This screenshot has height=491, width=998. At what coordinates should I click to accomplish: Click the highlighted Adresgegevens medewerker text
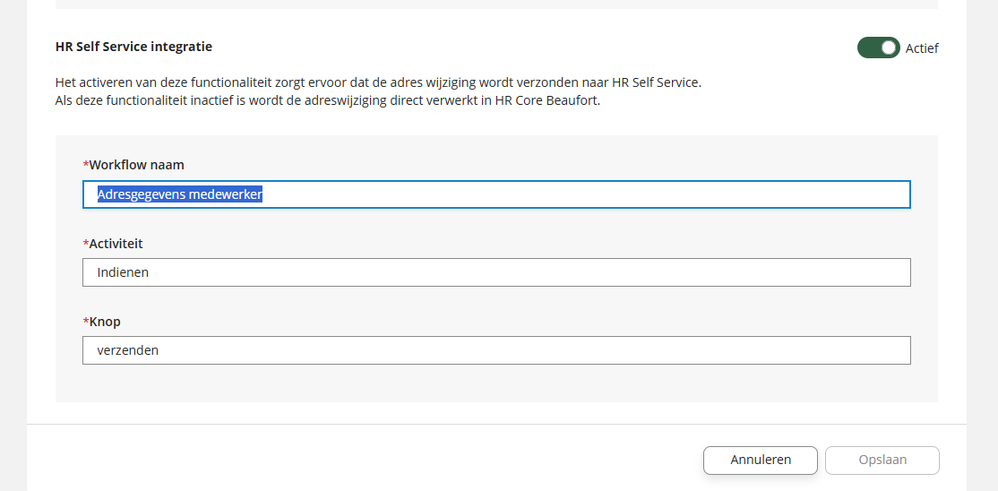[180, 194]
